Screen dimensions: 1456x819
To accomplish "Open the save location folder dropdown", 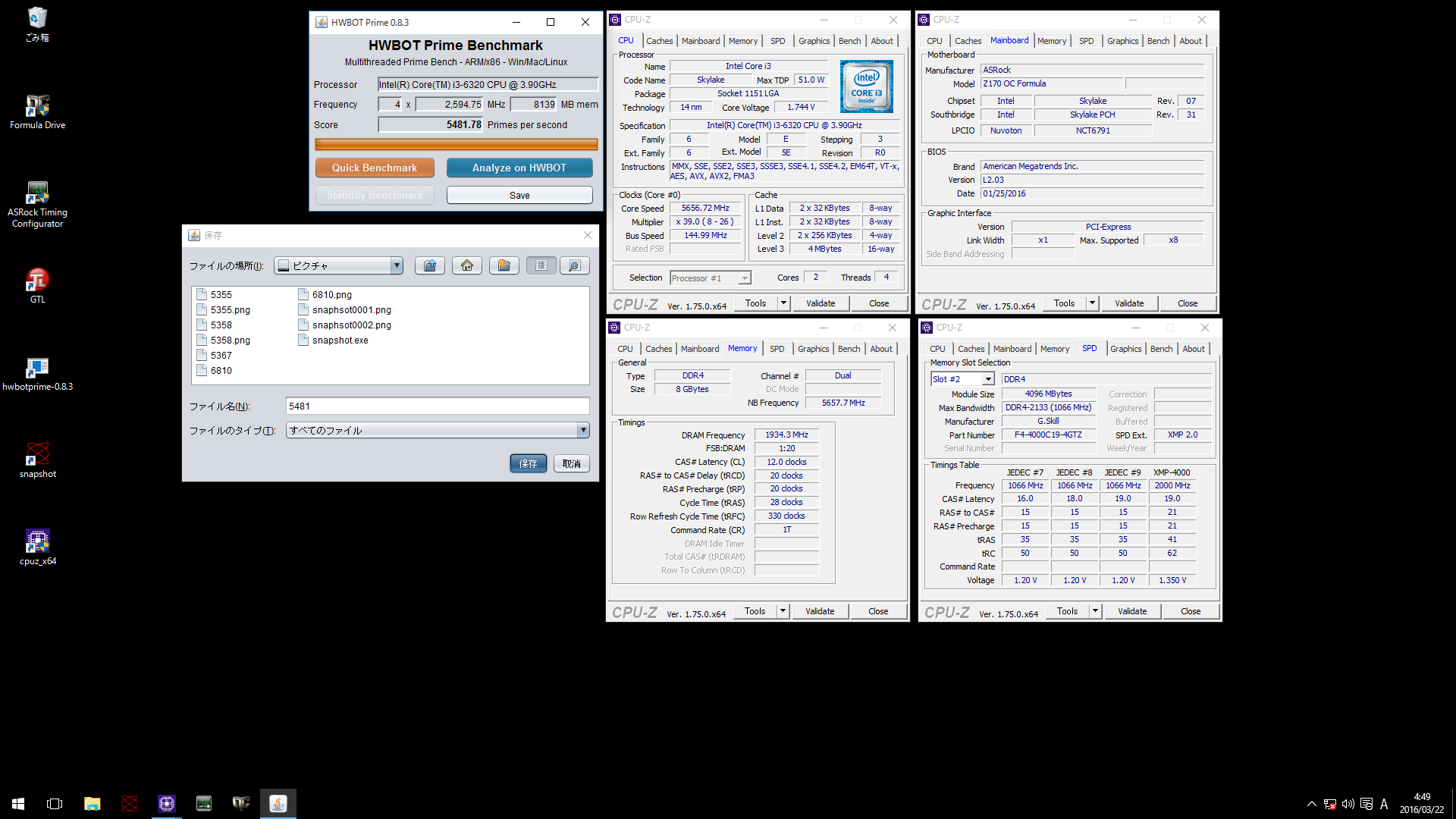I will [x=397, y=265].
